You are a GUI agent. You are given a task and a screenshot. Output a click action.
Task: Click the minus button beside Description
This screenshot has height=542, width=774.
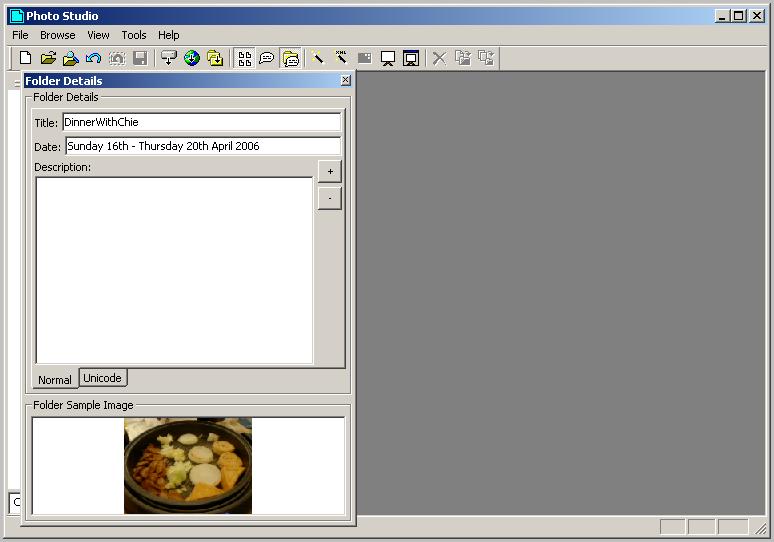(x=330, y=198)
